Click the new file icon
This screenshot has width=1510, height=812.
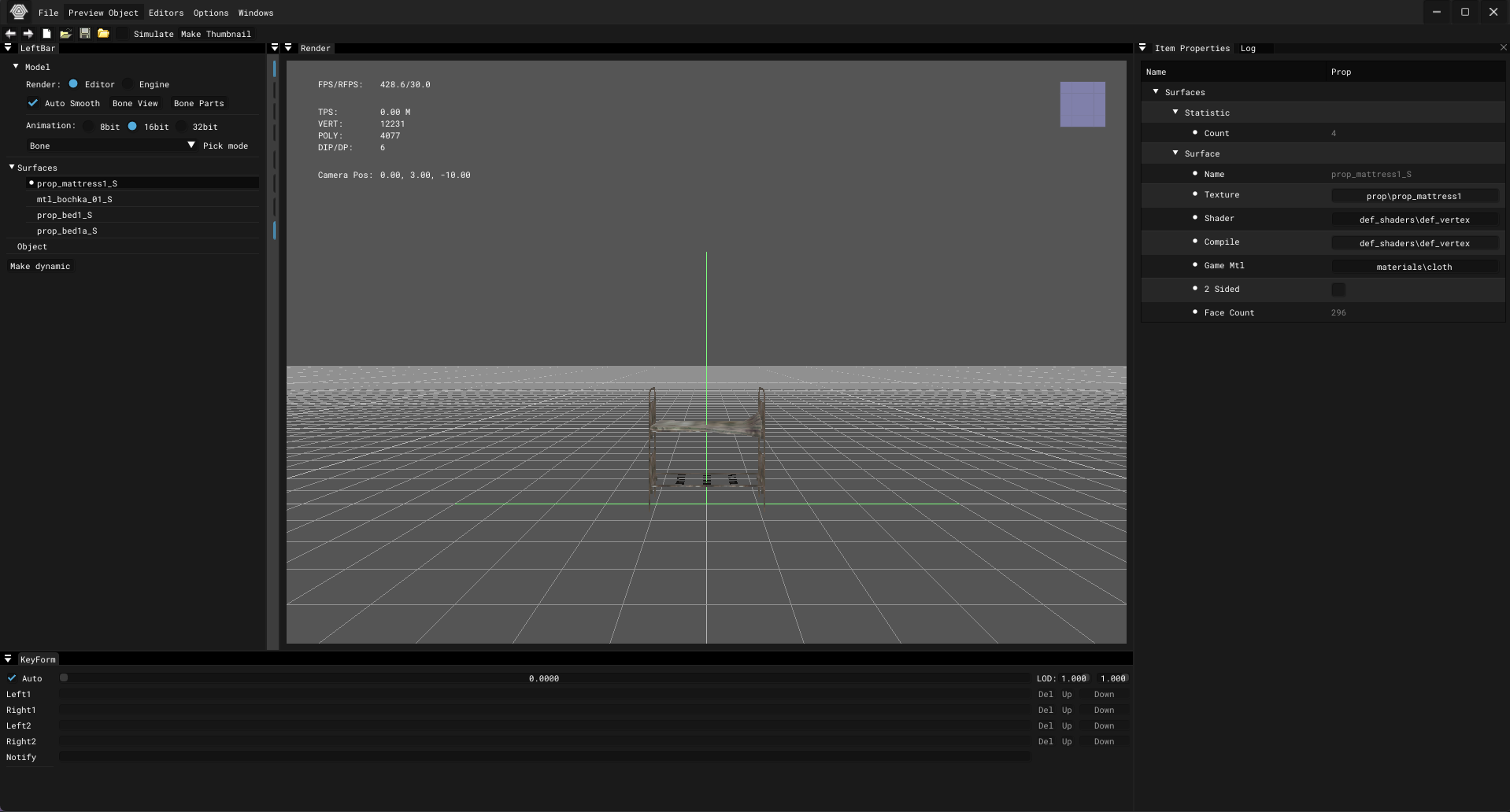[47, 34]
